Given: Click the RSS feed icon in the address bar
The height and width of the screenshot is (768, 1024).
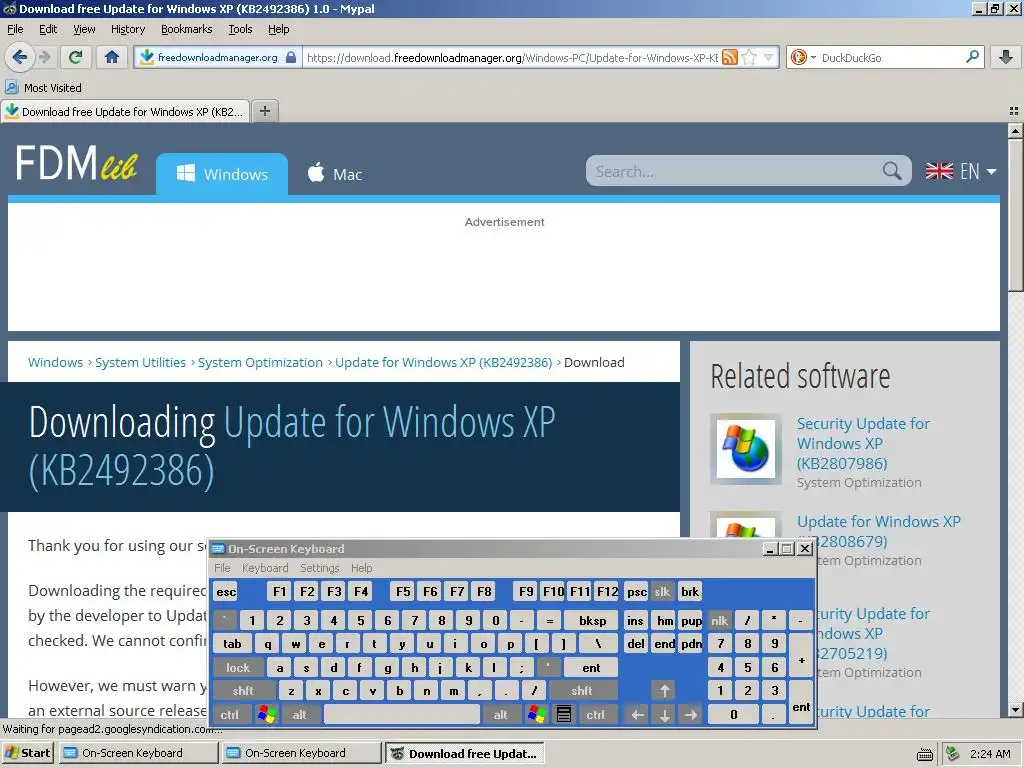Looking at the screenshot, I should (x=730, y=57).
